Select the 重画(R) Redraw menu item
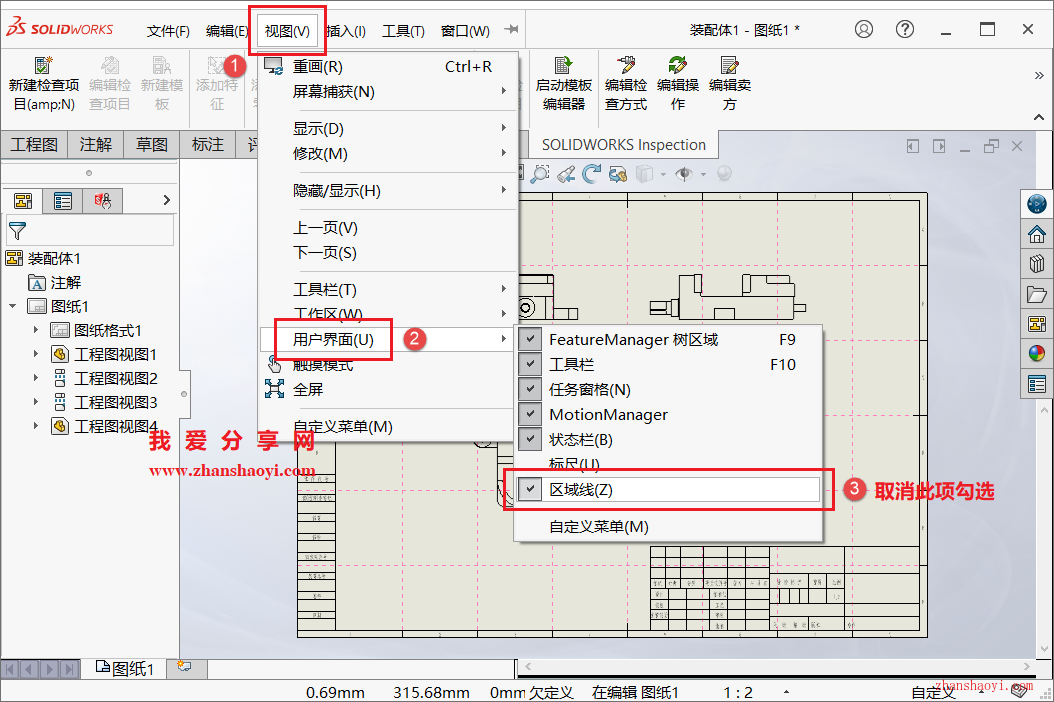1054x702 pixels. tap(389, 67)
